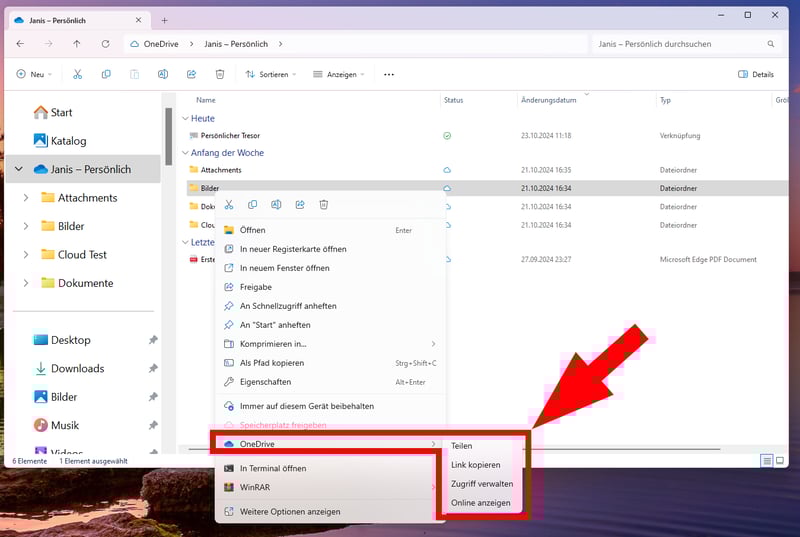Open Downloads in the sidebar quick access
Screen dimensions: 800x537
click(x=77, y=369)
